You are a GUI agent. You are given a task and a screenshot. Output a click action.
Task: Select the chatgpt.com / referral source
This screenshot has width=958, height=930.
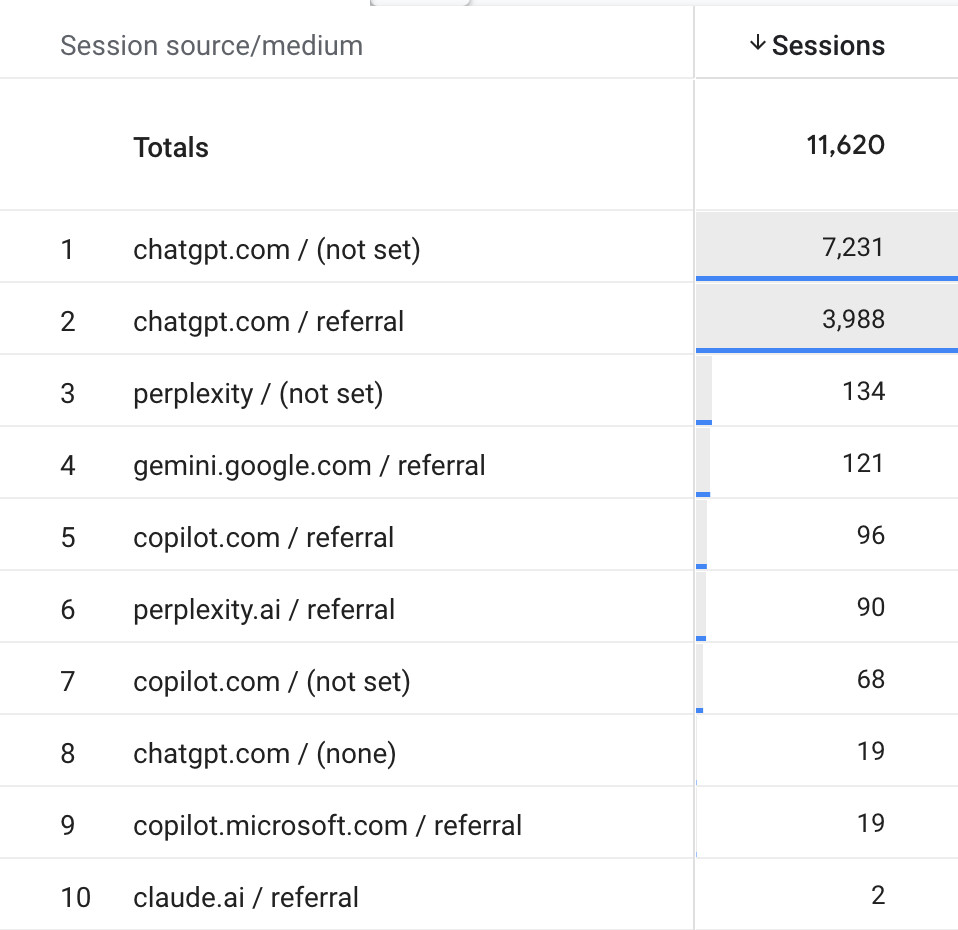pos(268,321)
